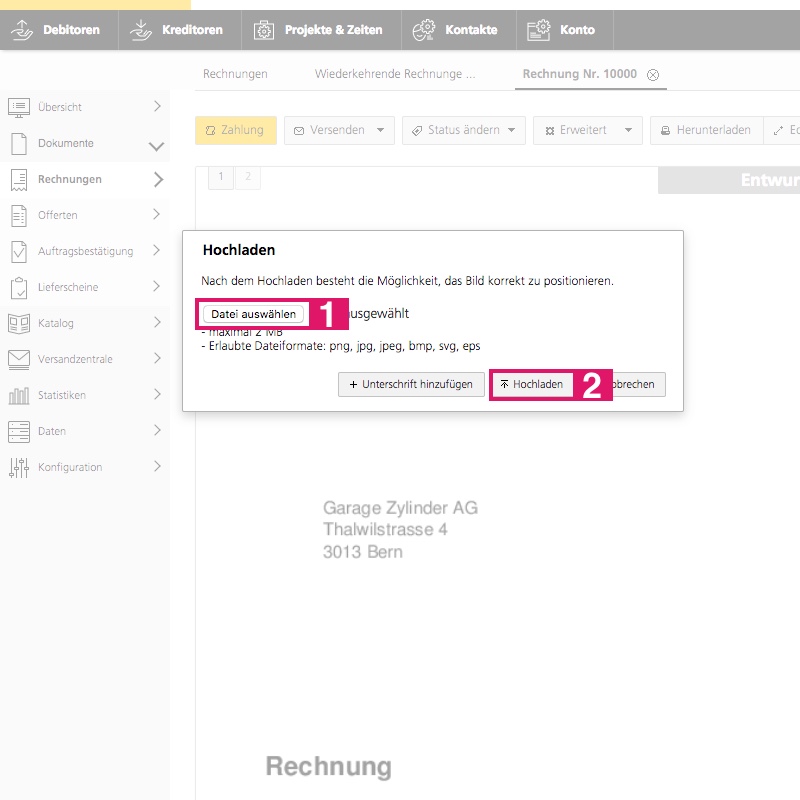Screen dimensions: 800x800
Task: Click the Offerten document icon
Action: pos(18,215)
